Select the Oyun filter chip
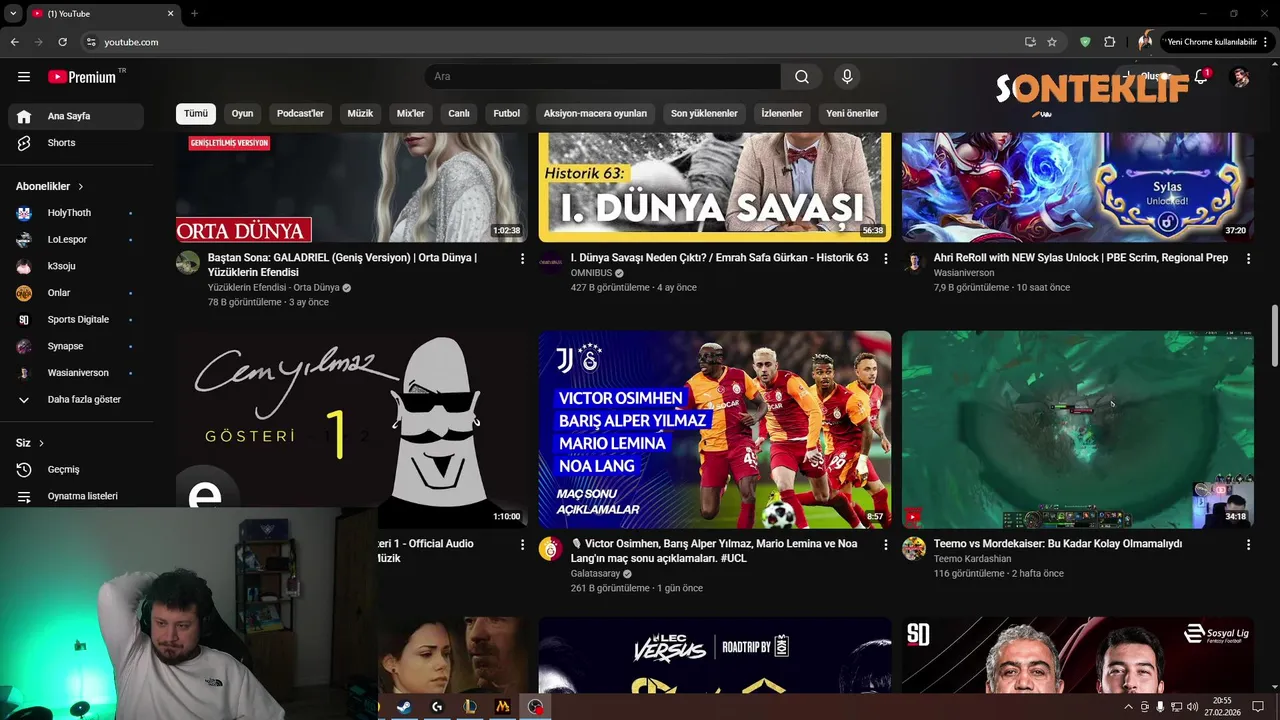 pos(242,114)
